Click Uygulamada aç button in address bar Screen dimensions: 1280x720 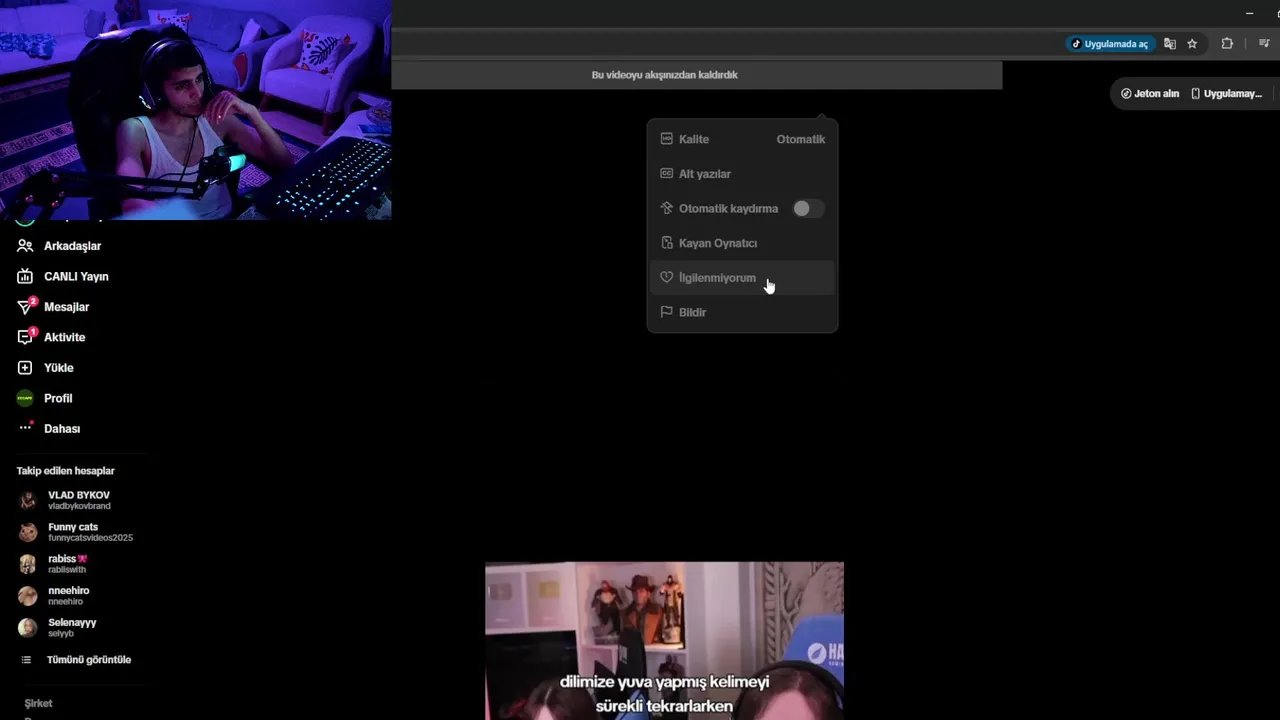pos(1110,44)
